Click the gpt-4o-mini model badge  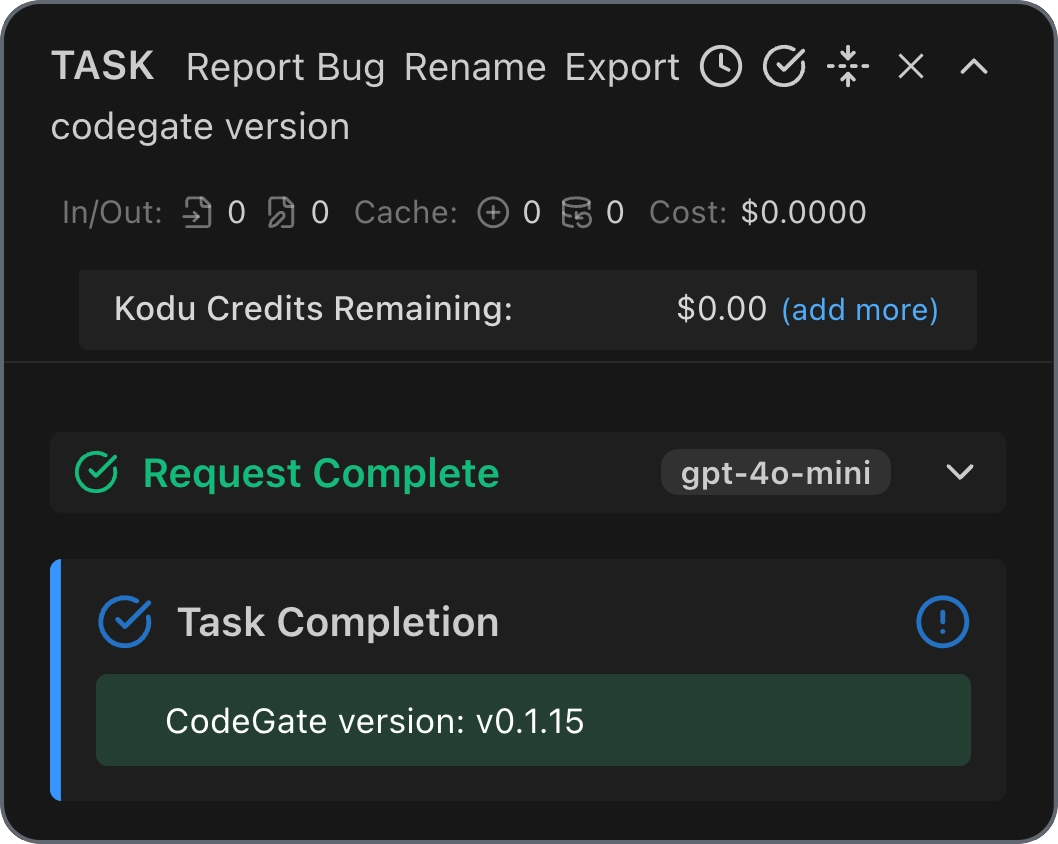coord(776,472)
